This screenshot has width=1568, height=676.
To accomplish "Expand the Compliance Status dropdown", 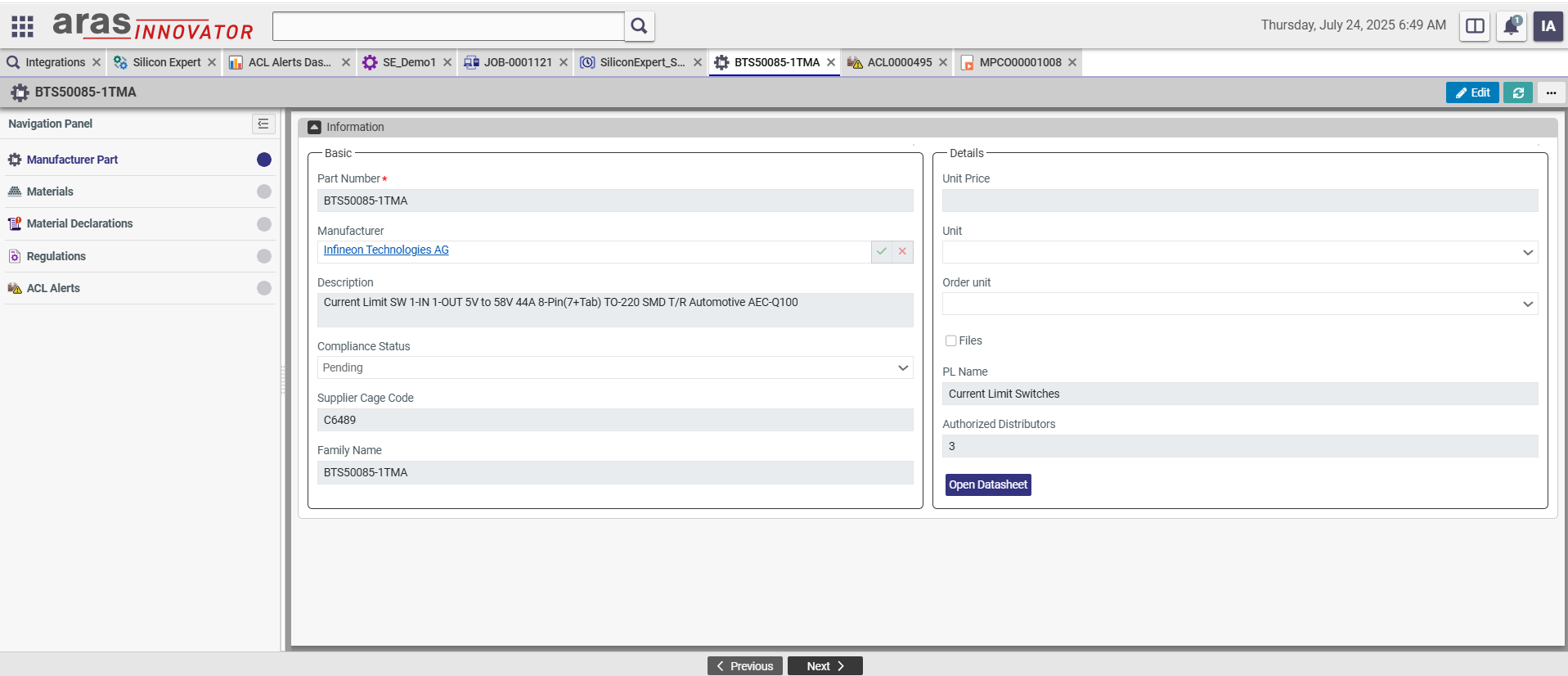I will [x=903, y=367].
